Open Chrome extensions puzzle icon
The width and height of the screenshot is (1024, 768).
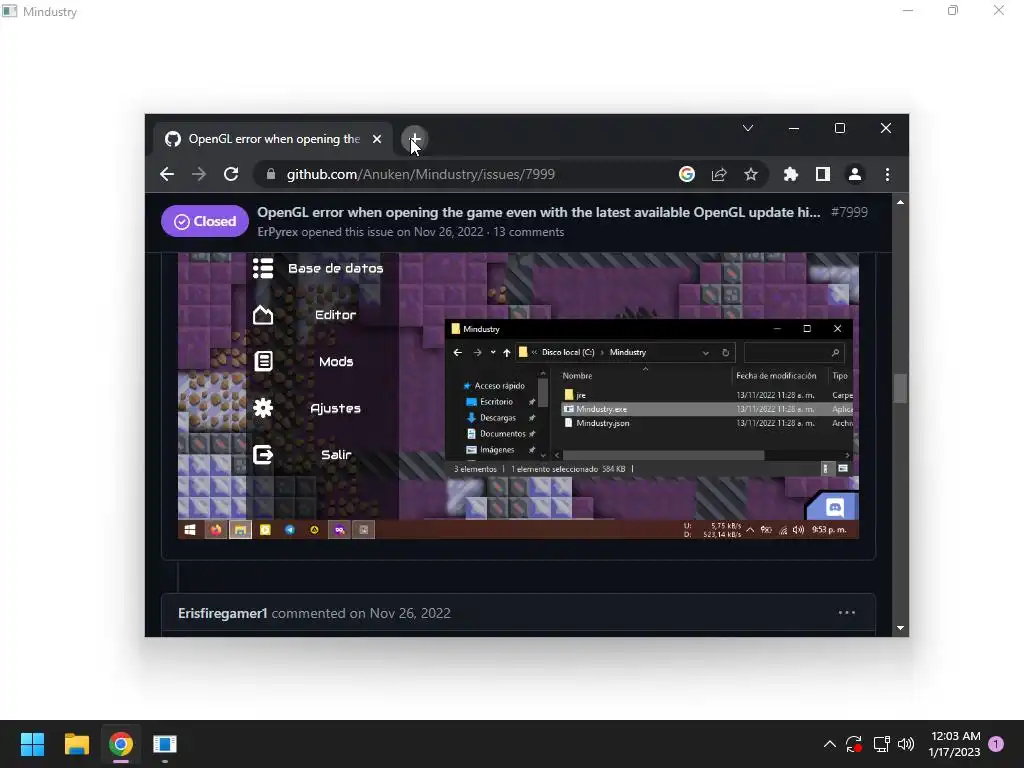coord(791,174)
